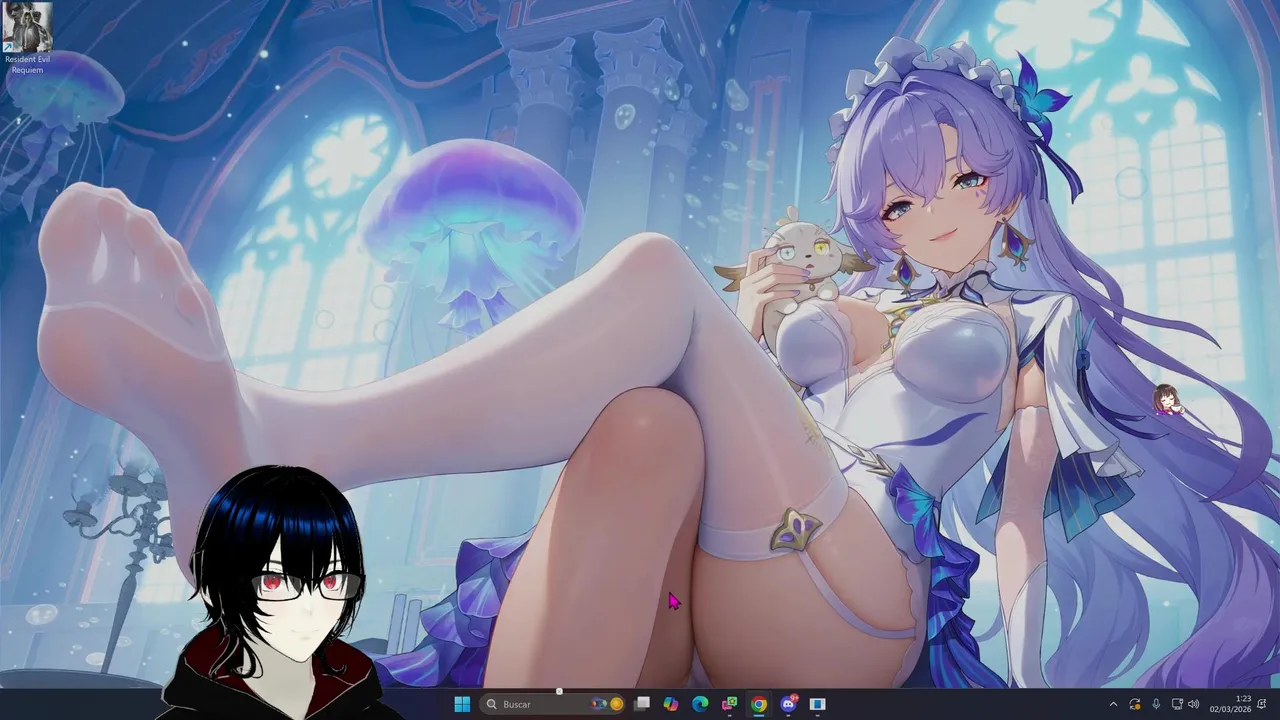The height and width of the screenshot is (720, 1280).
Task: Open Microsoft Edge from the taskbar
Action: click(700, 704)
